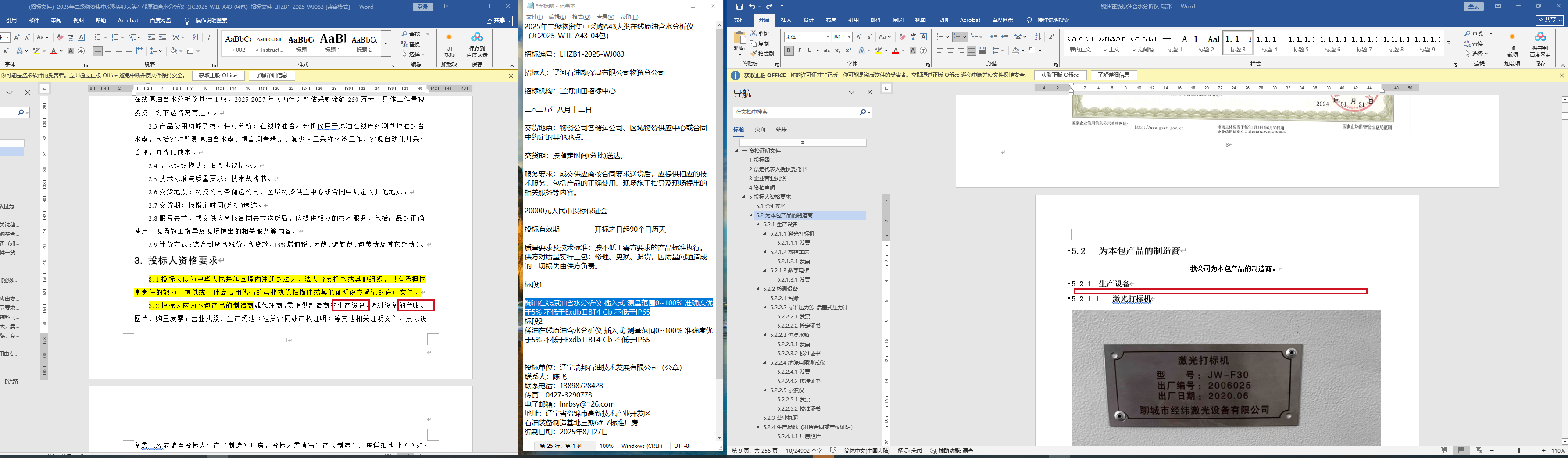Click paragraph-marks icon in right Word ribbon
Image resolution: width=1568 pixels, height=458 pixels.
coord(1051,37)
